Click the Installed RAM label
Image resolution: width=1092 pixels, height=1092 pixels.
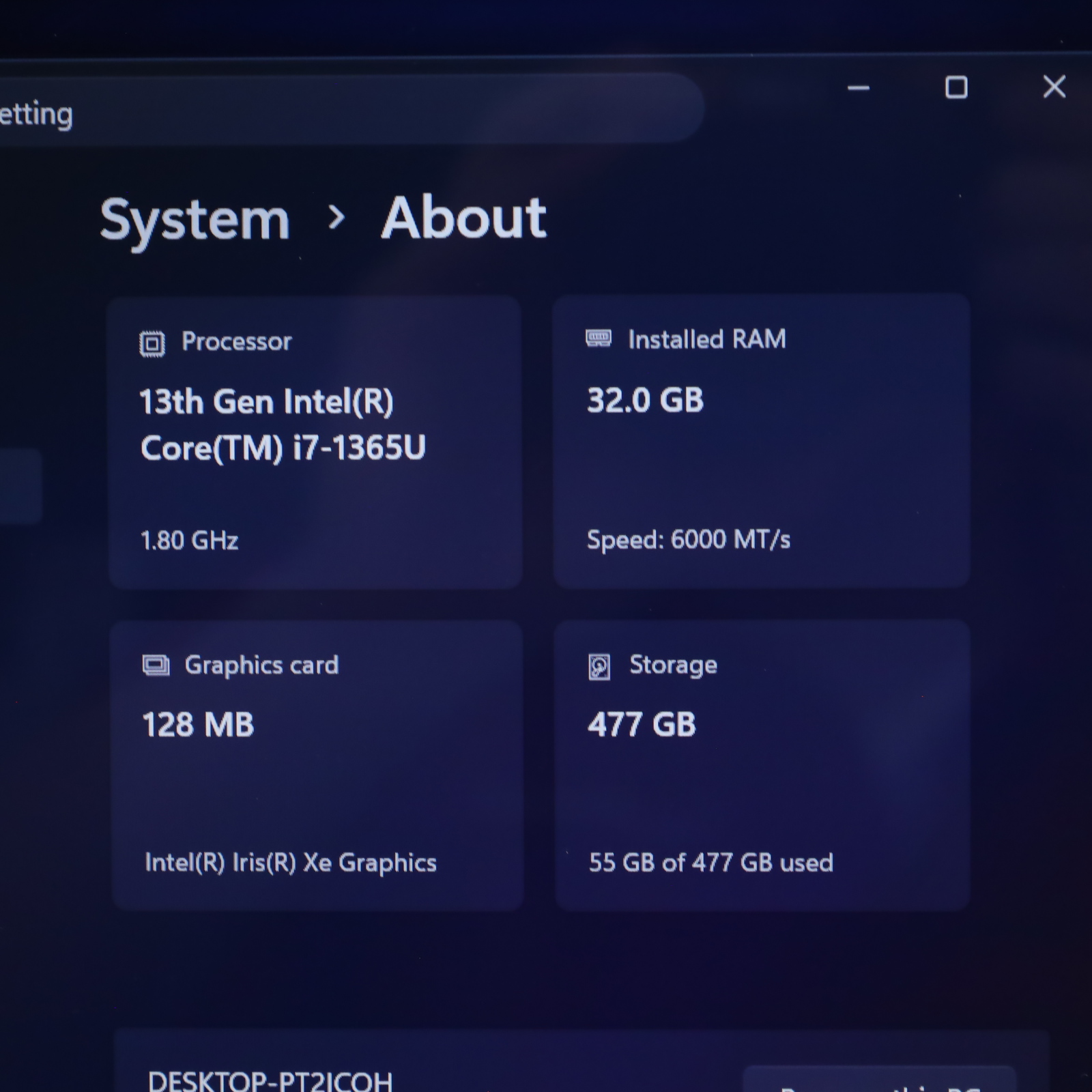pyautogui.click(x=707, y=339)
